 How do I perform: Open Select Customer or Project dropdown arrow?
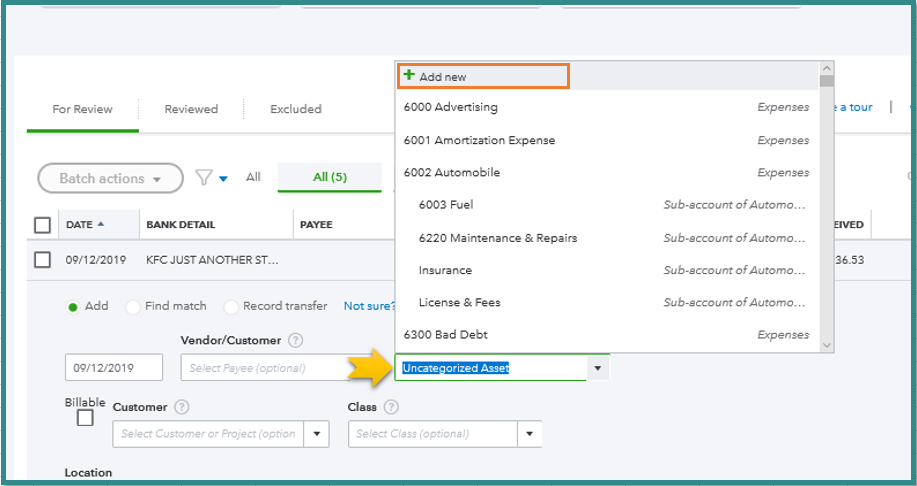coord(316,434)
